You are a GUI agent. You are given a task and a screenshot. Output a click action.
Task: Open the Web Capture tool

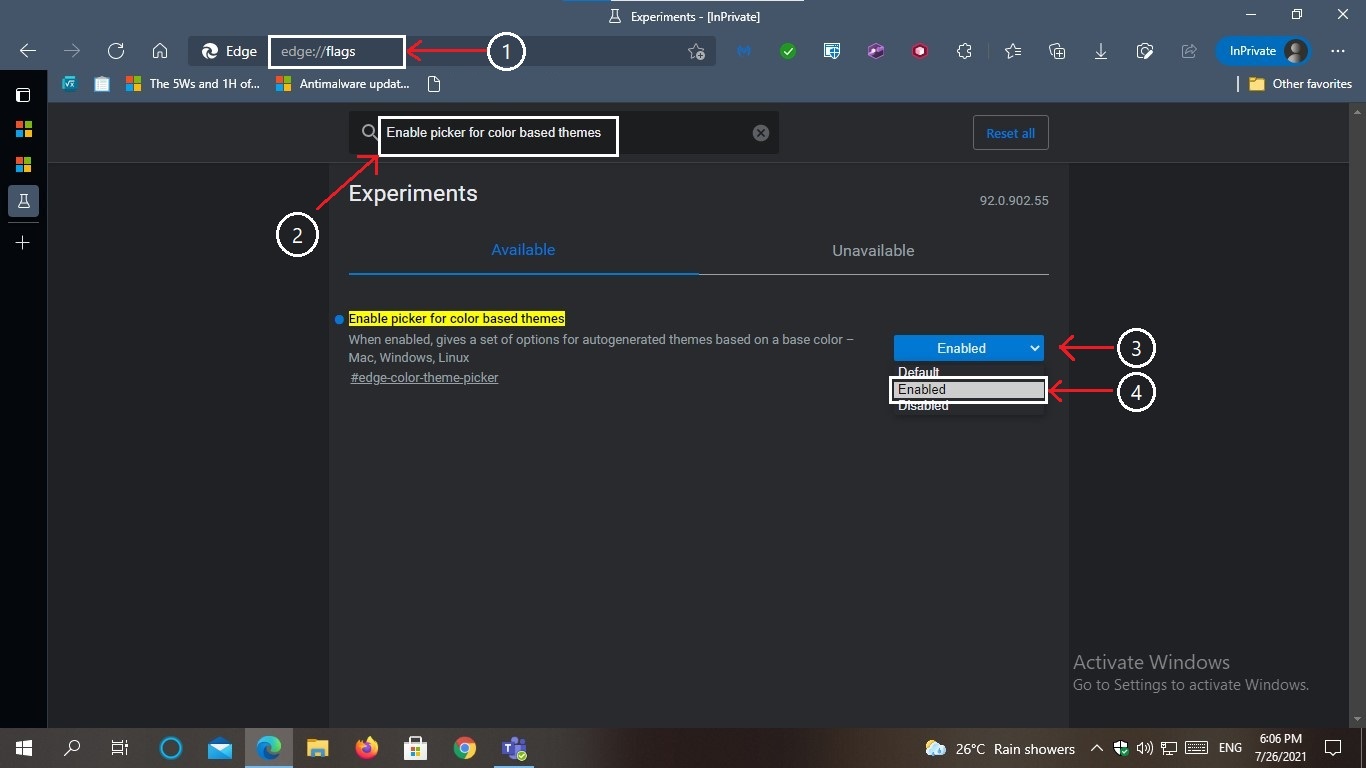[x=1145, y=51]
